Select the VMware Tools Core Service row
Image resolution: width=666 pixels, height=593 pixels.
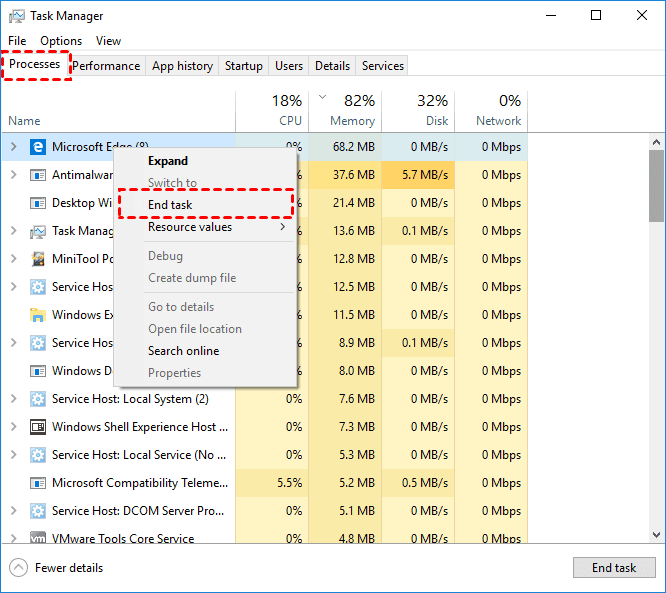click(x=265, y=536)
